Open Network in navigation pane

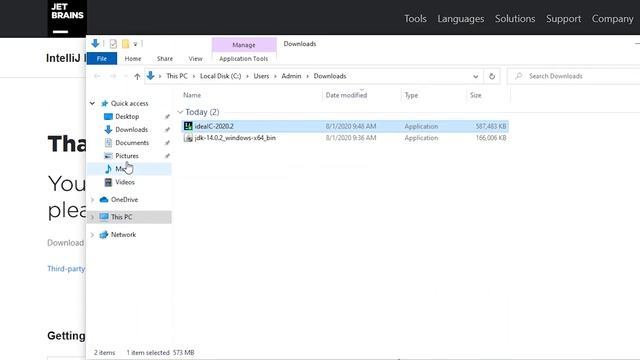click(123, 235)
